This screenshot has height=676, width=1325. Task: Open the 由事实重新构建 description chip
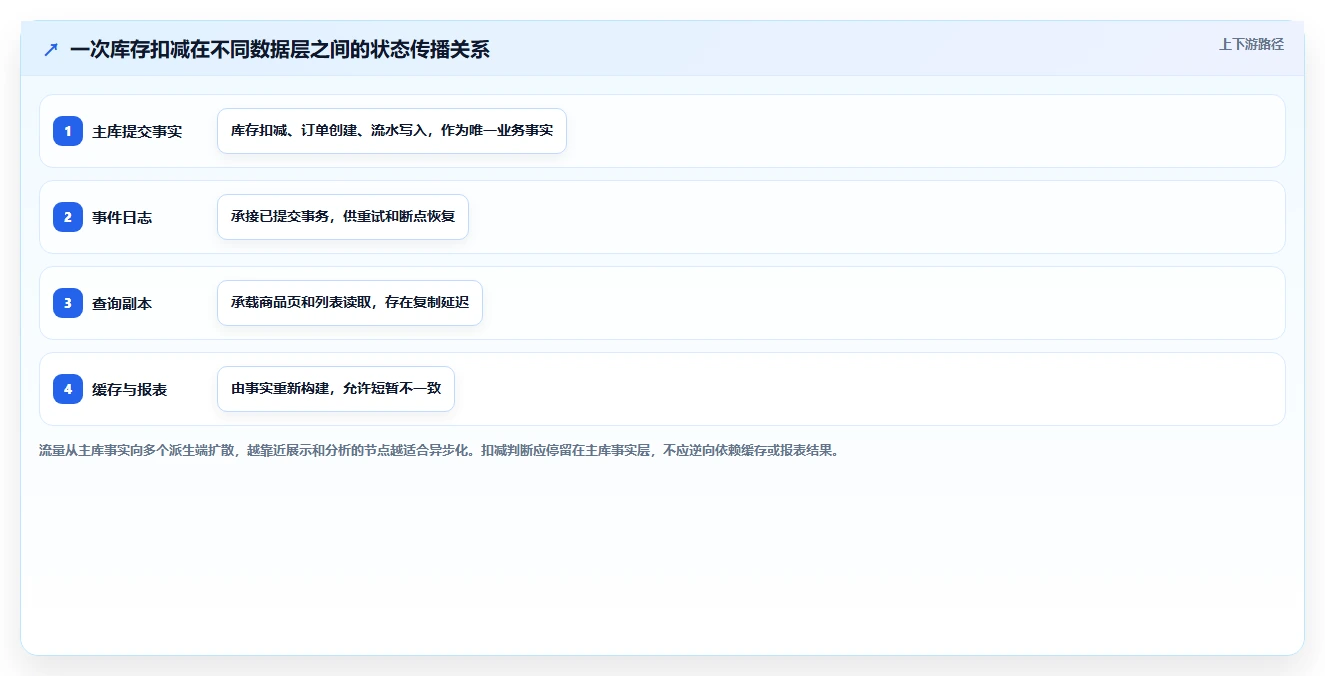[336, 389]
